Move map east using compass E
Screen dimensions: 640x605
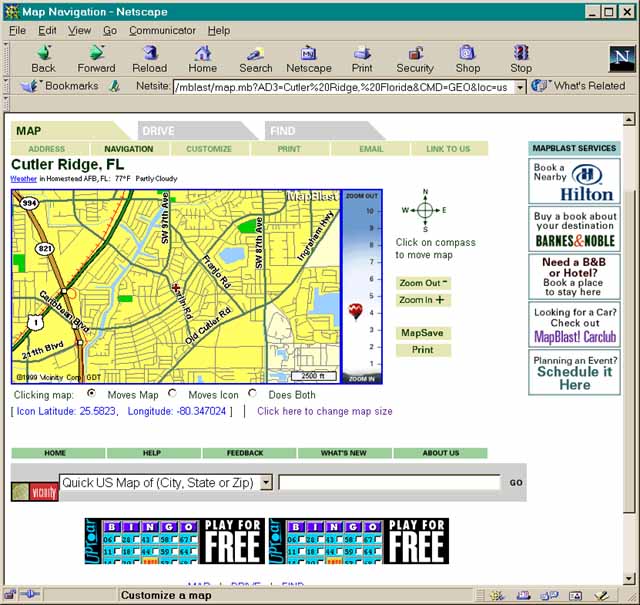click(444, 210)
